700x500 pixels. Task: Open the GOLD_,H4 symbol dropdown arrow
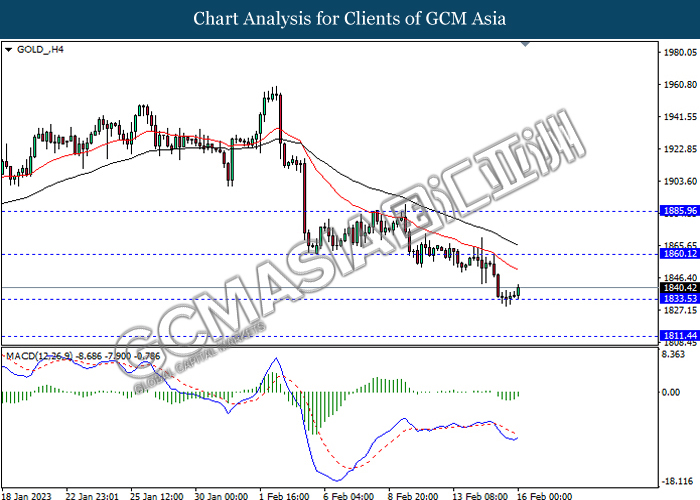coord(8,50)
